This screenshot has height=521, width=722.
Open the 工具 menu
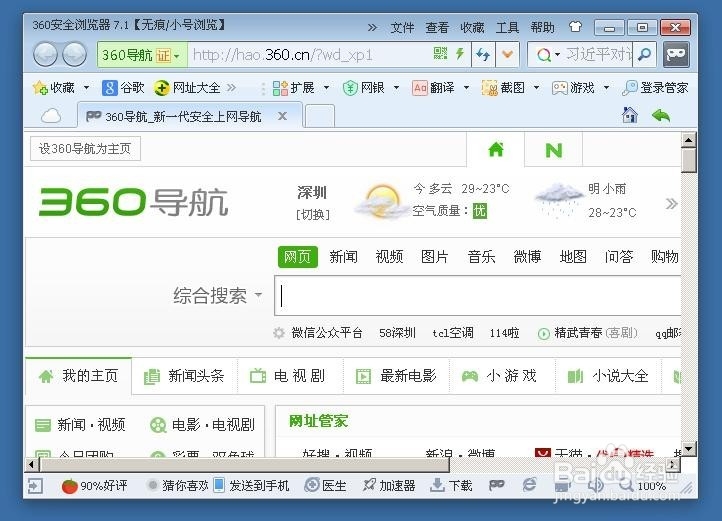pyautogui.click(x=507, y=28)
